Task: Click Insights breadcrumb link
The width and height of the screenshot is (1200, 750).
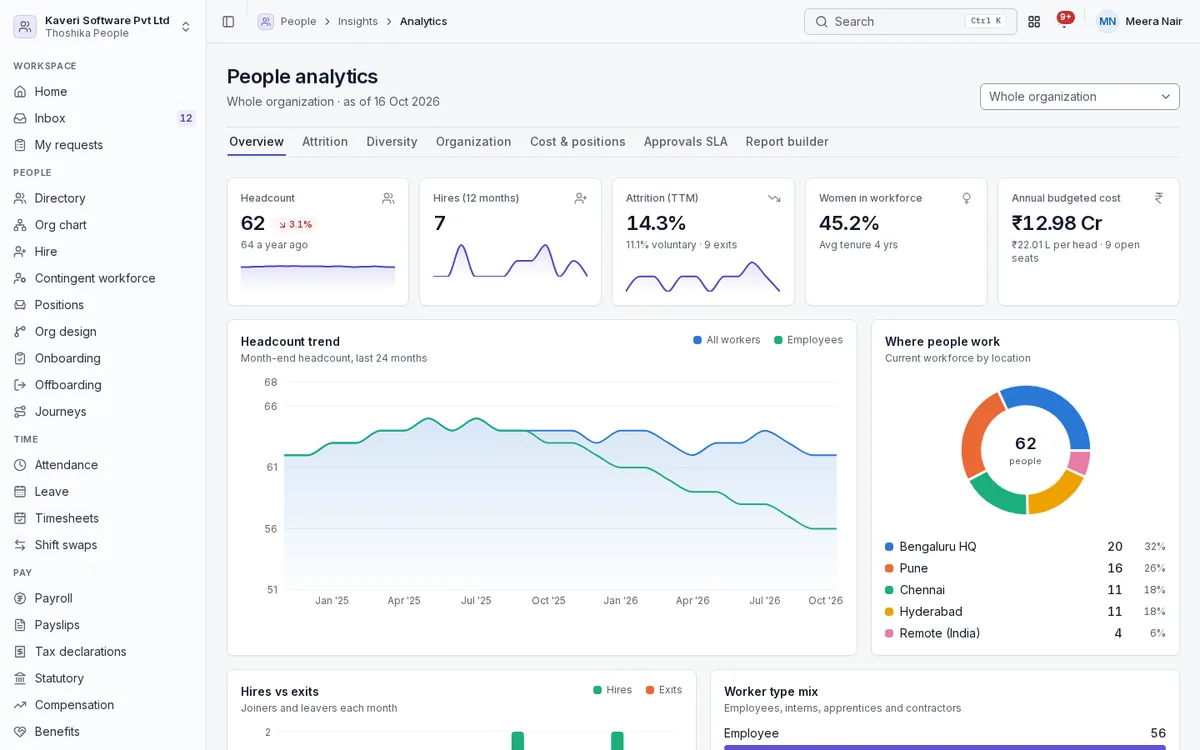Action: pos(358,21)
